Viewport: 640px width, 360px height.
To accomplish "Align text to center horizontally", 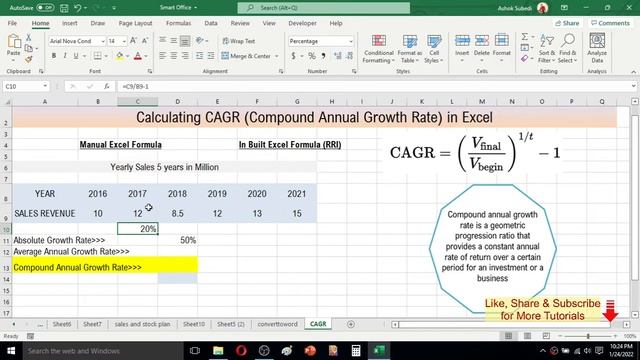I will coord(174,56).
